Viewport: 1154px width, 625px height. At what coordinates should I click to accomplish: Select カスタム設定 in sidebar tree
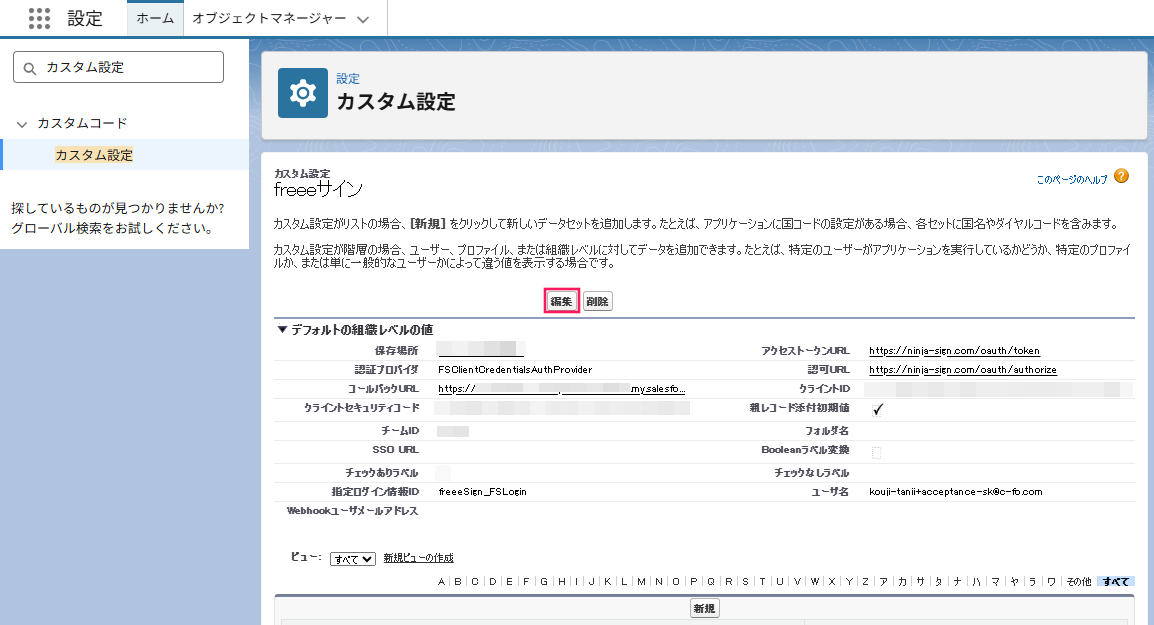[x=94, y=155]
